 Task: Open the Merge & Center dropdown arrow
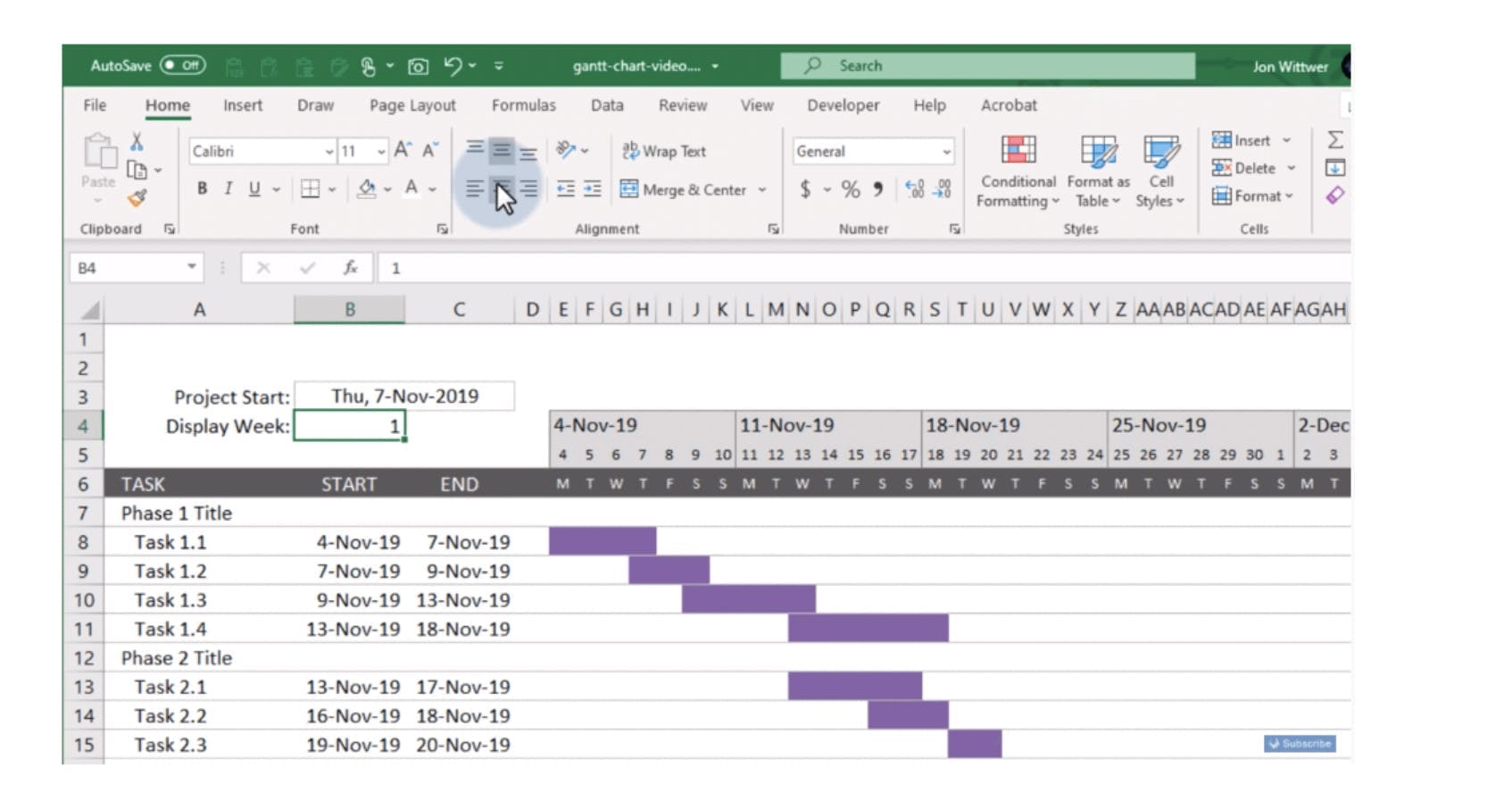click(x=762, y=189)
